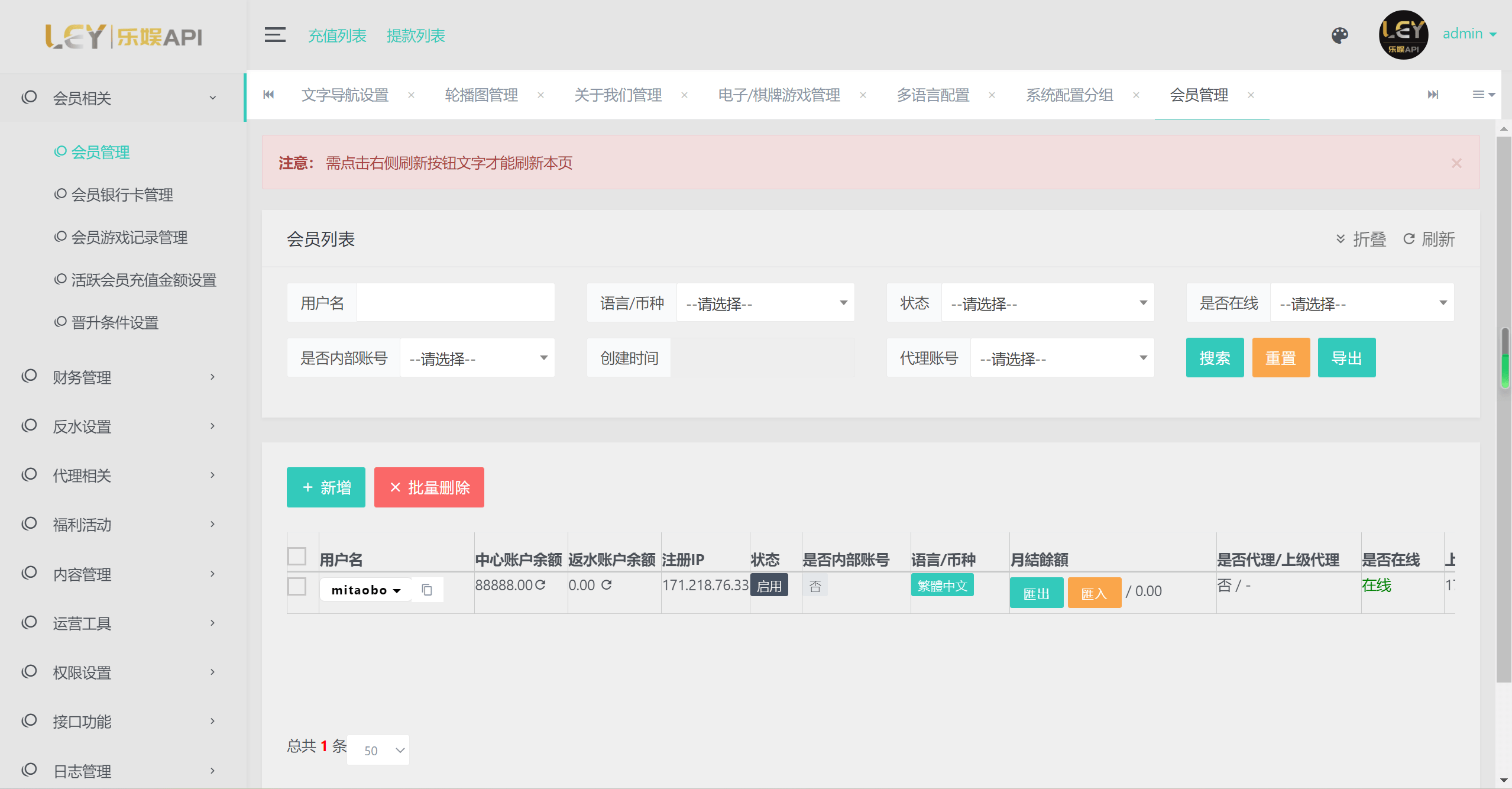Click the 搜索 search button
This screenshot has height=789, width=1512.
pyautogui.click(x=1215, y=358)
